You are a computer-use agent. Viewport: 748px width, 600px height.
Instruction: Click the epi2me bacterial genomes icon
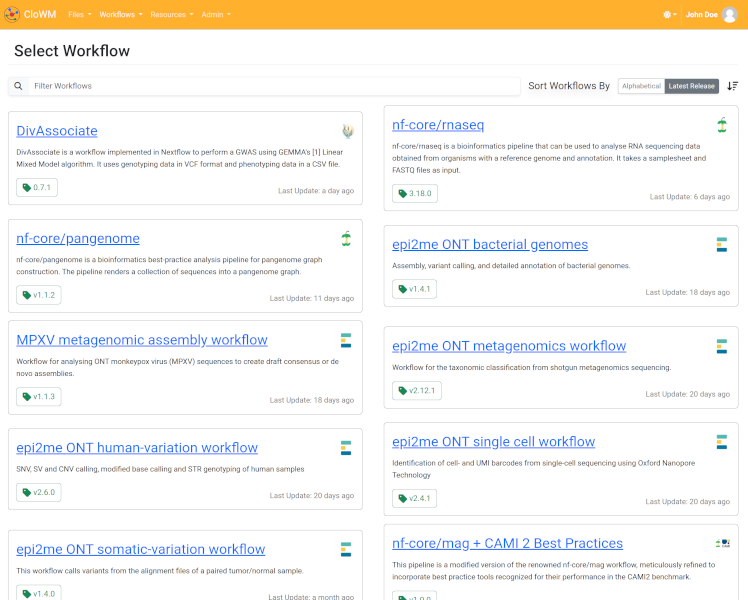point(721,245)
